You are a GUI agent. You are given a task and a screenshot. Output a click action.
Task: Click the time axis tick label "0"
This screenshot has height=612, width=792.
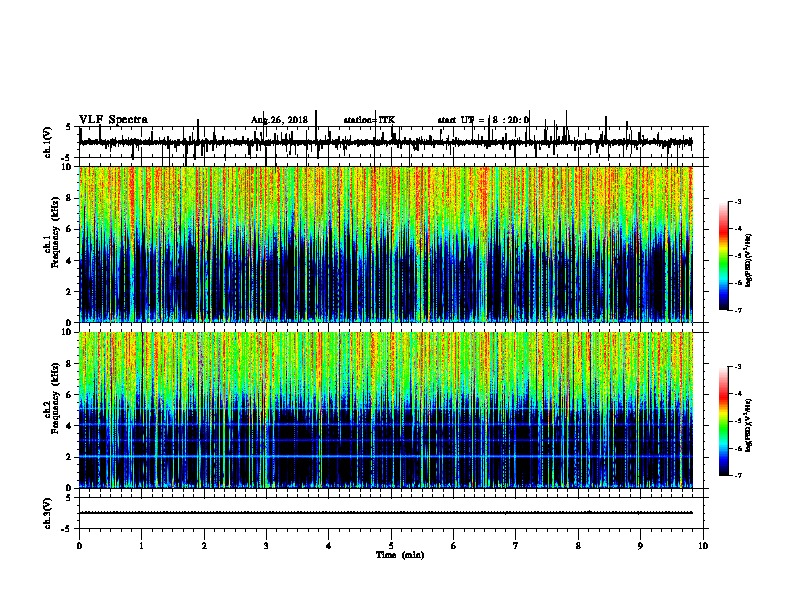79,546
